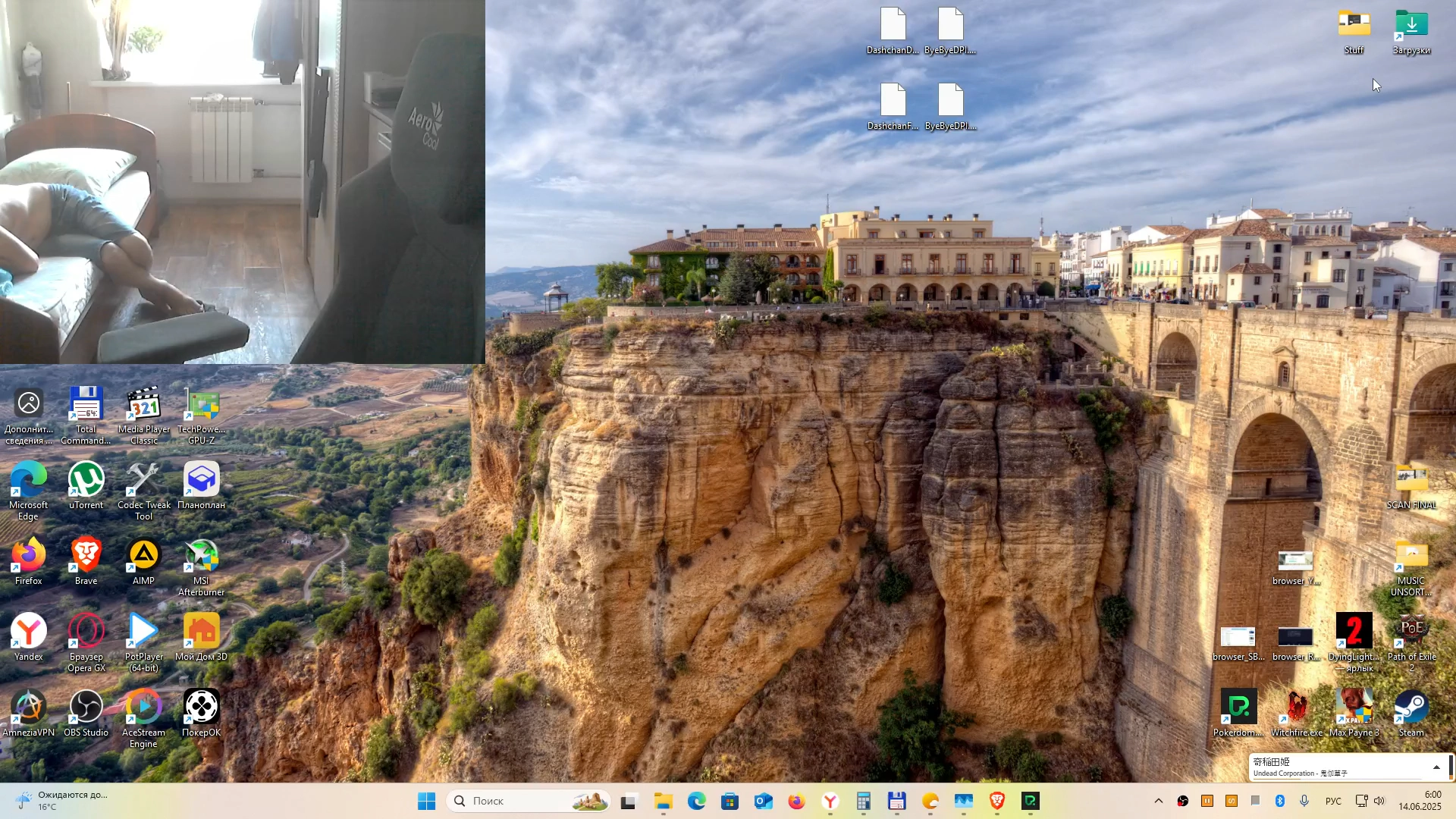Launch AIMP player shortcut
The width and height of the screenshot is (1456, 819).
[143, 561]
